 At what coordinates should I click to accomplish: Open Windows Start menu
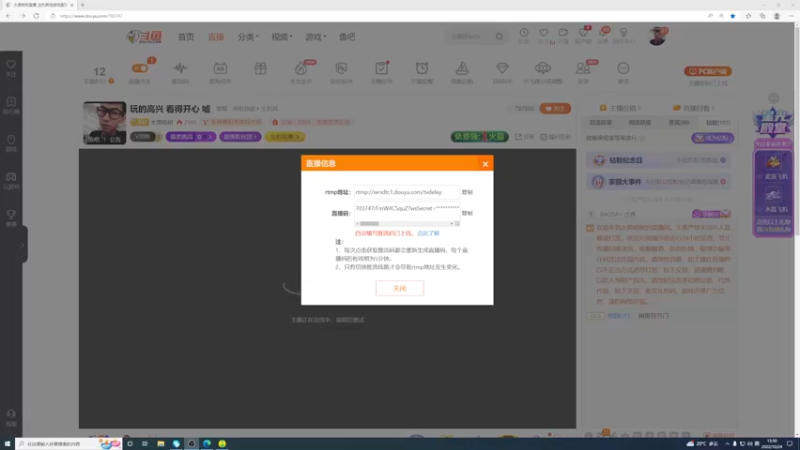(7, 444)
